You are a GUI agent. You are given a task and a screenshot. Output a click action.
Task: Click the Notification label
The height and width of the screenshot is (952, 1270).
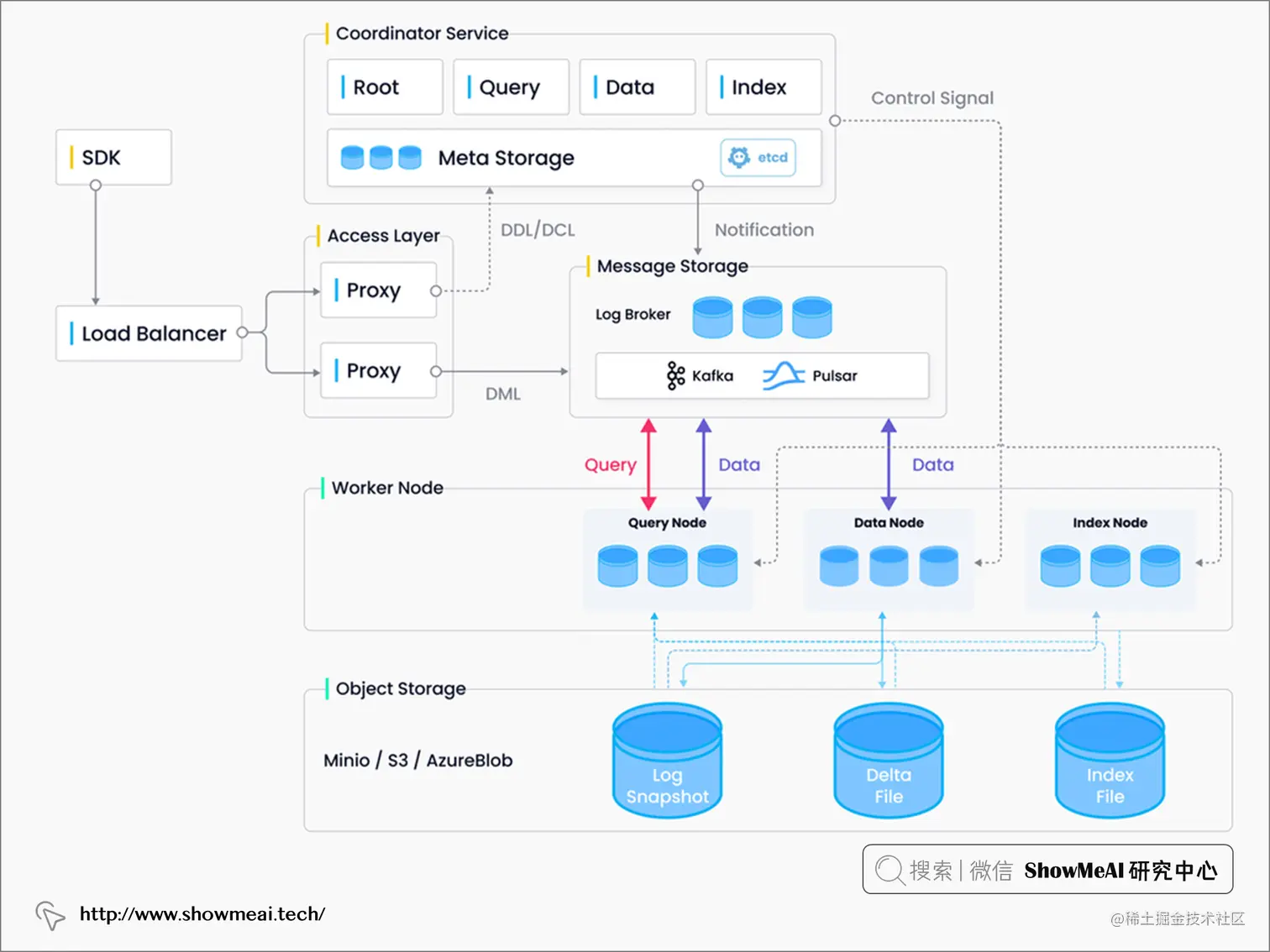(x=764, y=230)
